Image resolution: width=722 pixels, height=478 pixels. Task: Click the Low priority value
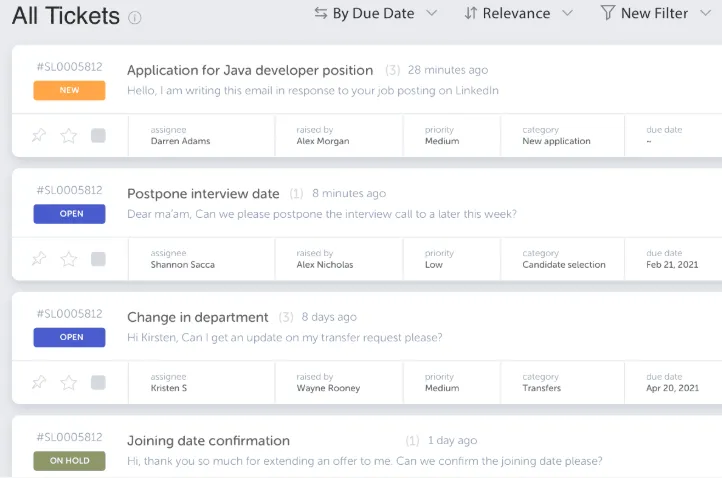coord(434,264)
